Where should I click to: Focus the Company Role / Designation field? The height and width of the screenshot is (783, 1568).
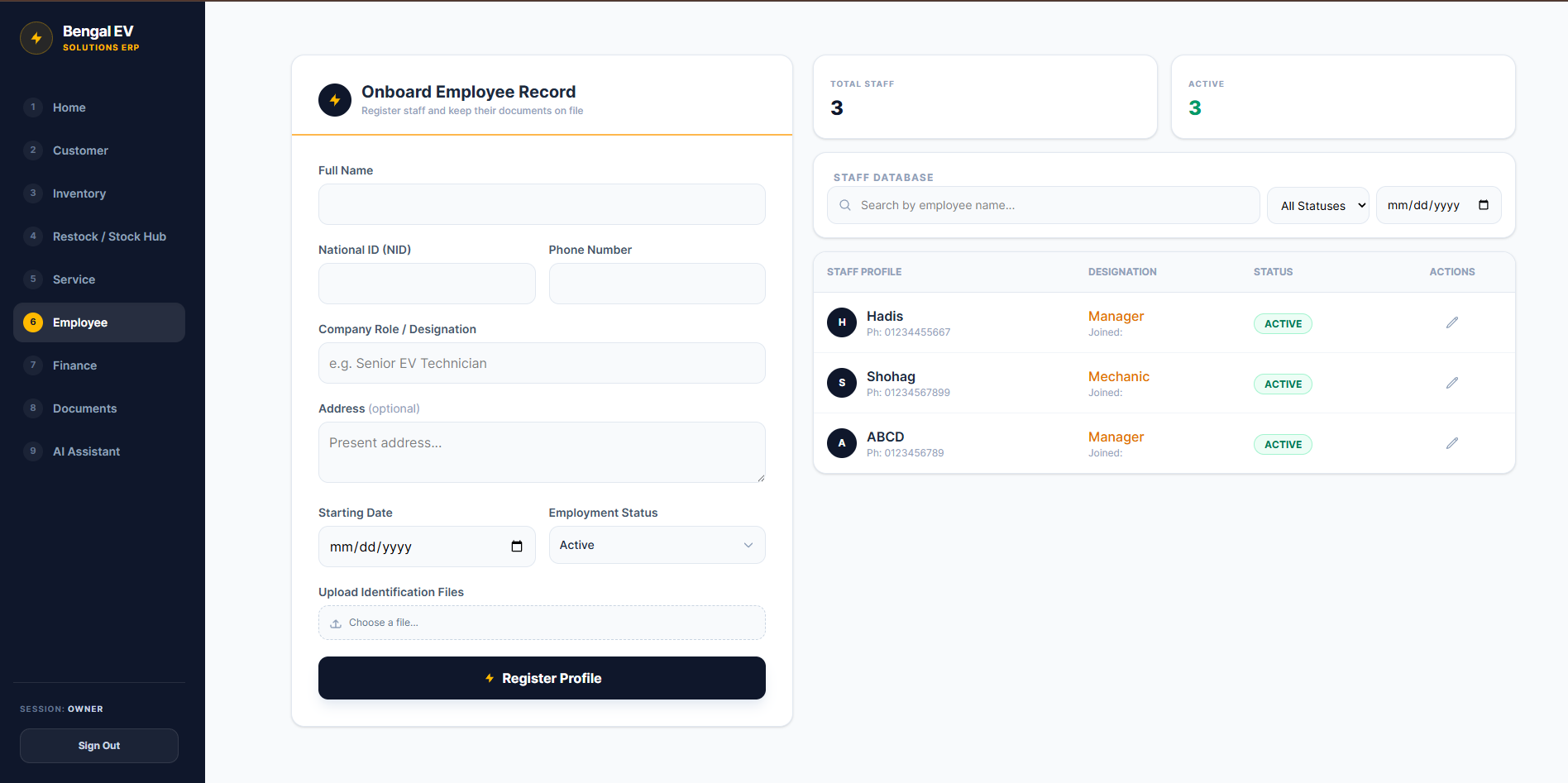542,363
